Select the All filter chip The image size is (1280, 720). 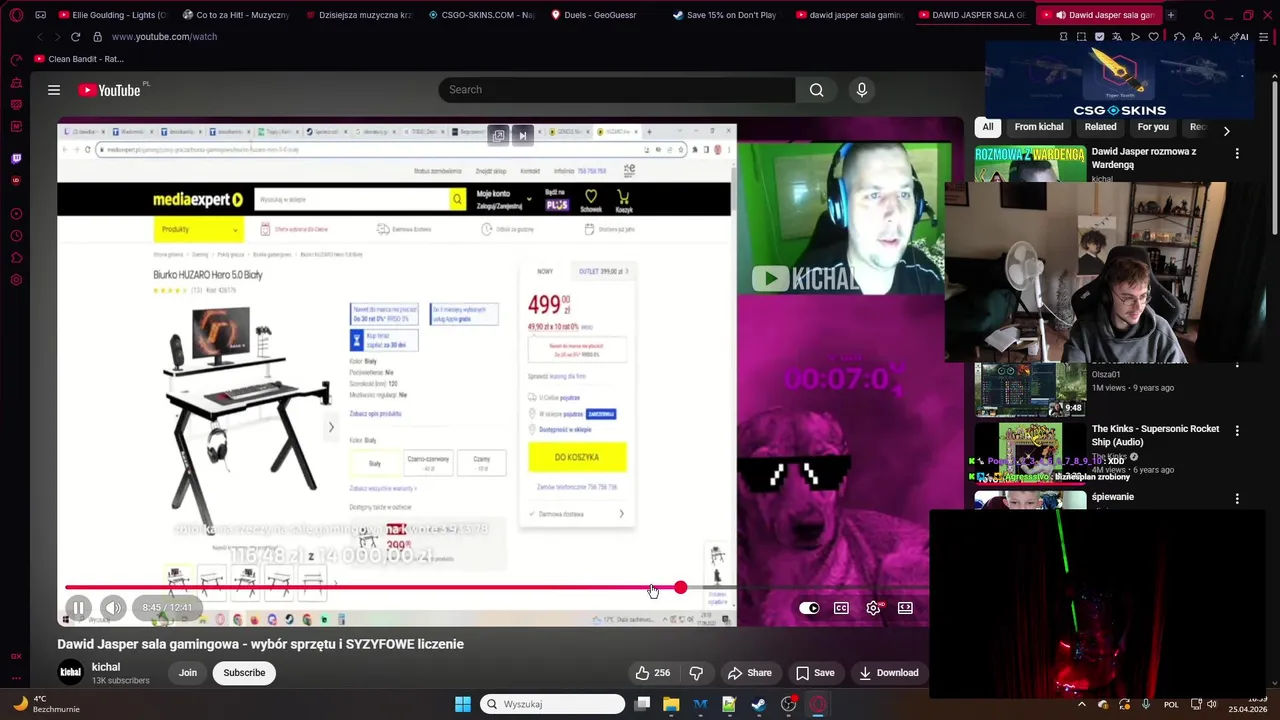(988, 127)
